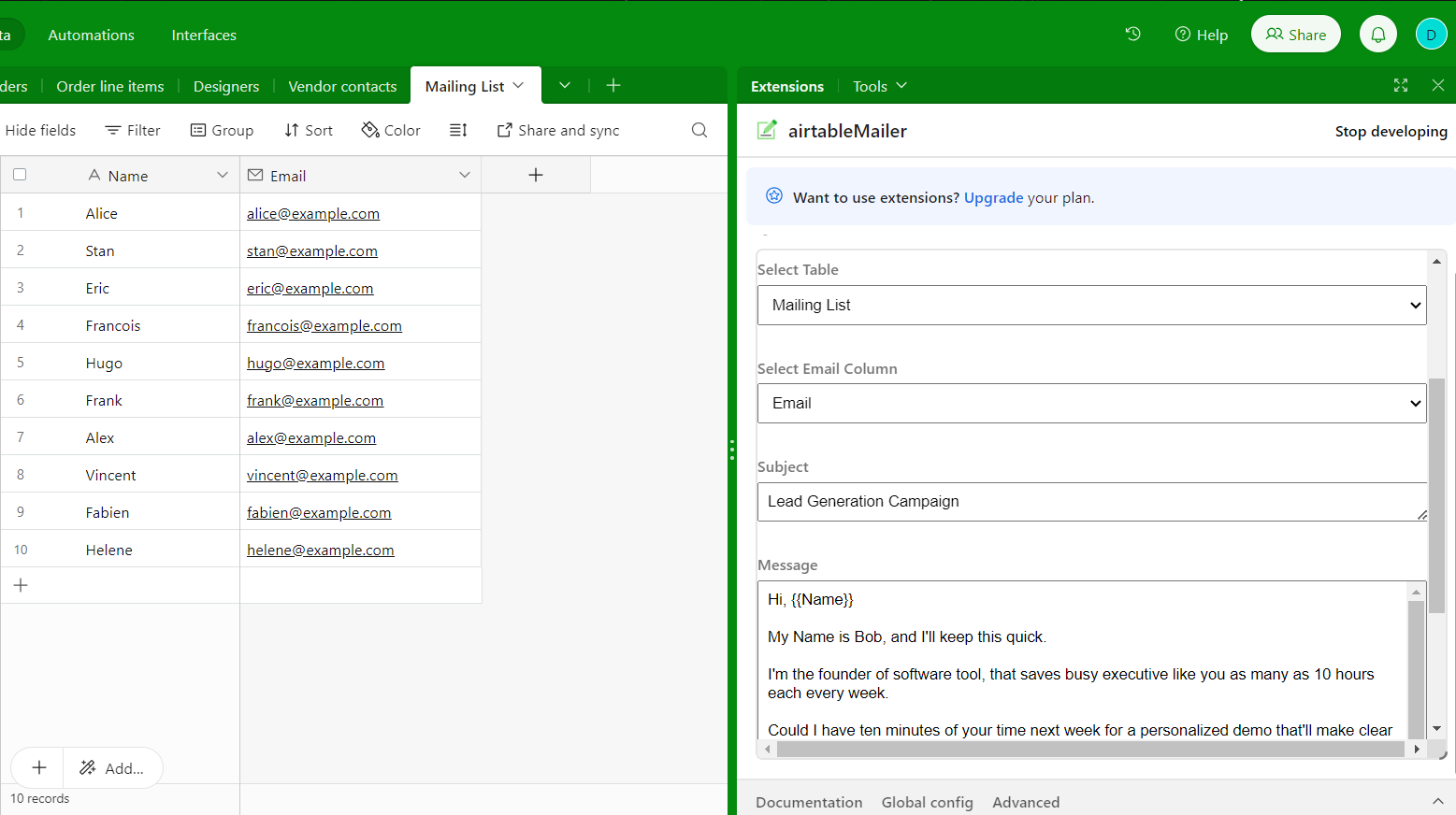Click Stop developing
Viewport: 1456px width, 815px height.
(x=1391, y=131)
